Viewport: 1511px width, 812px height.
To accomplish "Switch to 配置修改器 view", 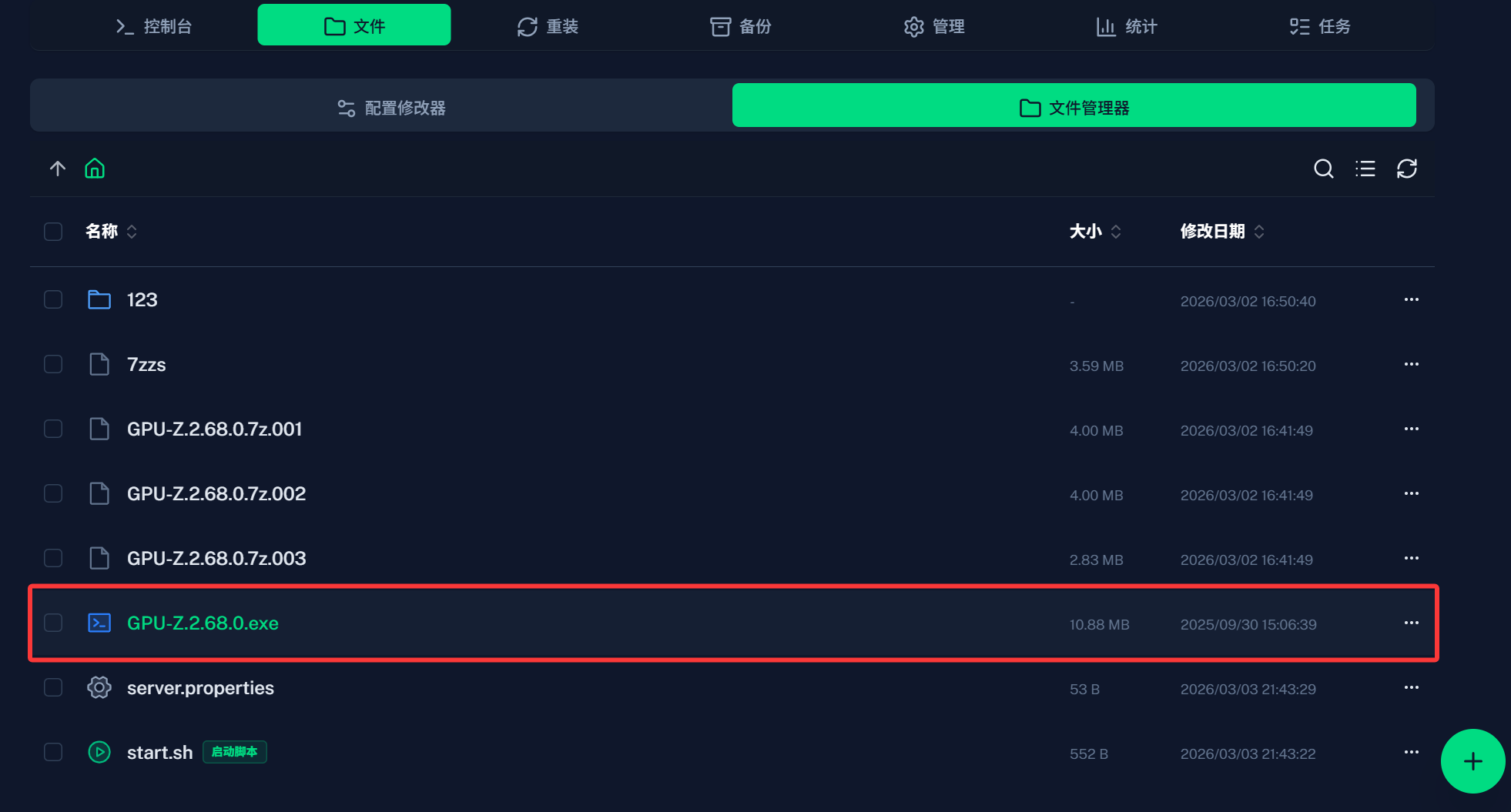I will (x=391, y=108).
